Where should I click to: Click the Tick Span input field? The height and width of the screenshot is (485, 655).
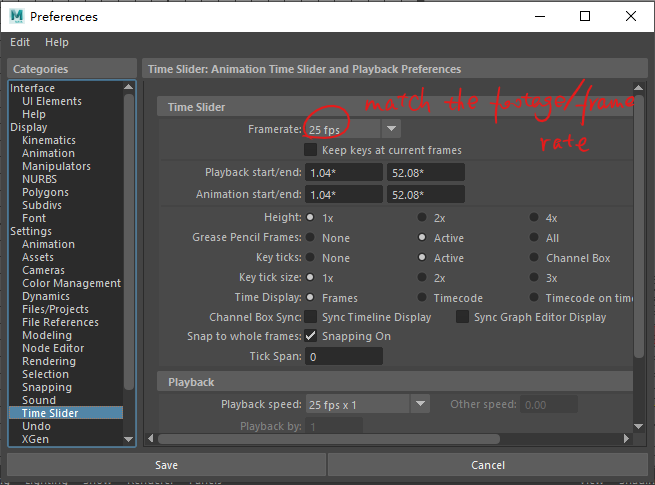[344, 357]
